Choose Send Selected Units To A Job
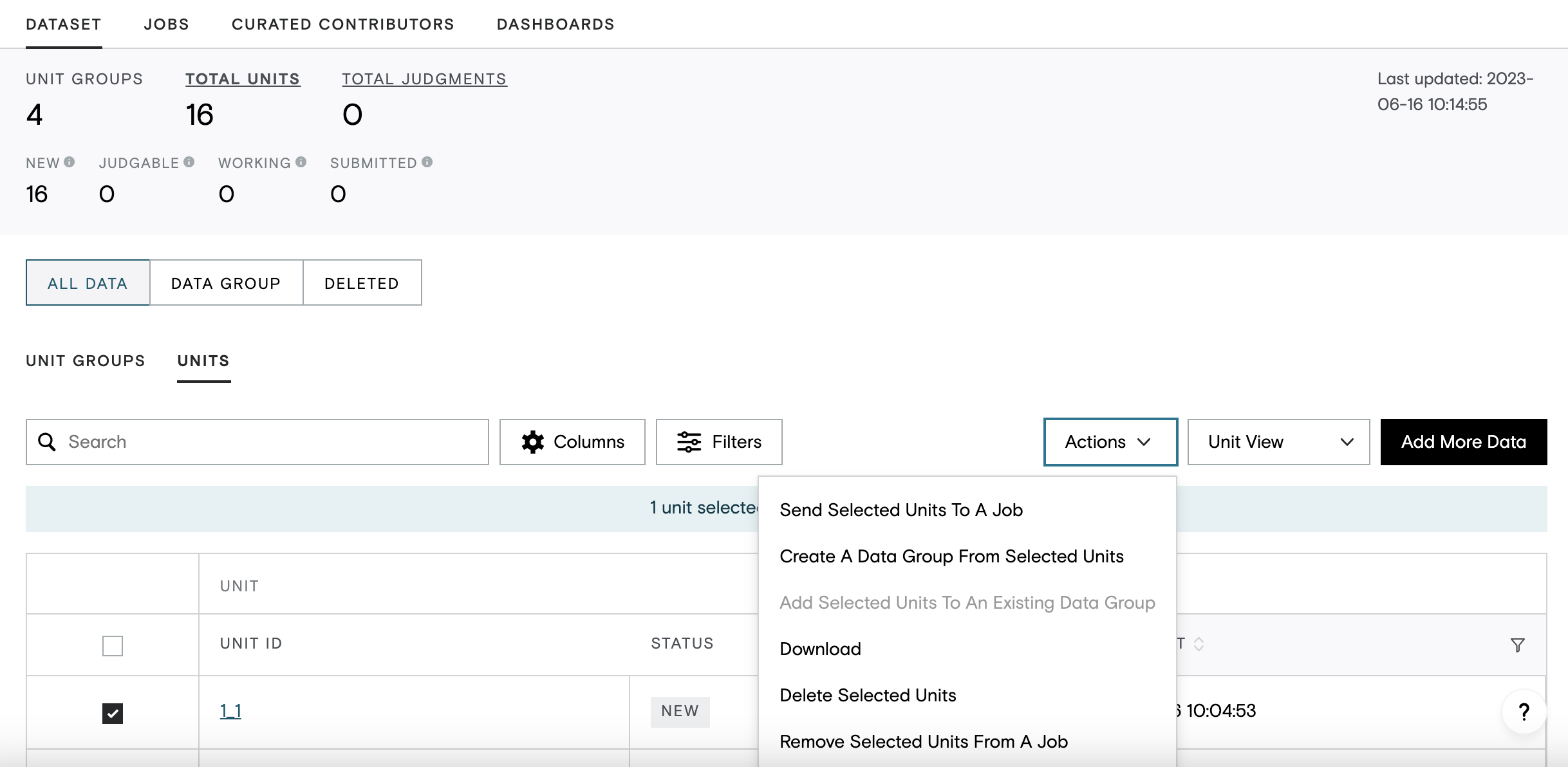This screenshot has width=1568, height=767. point(901,510)
